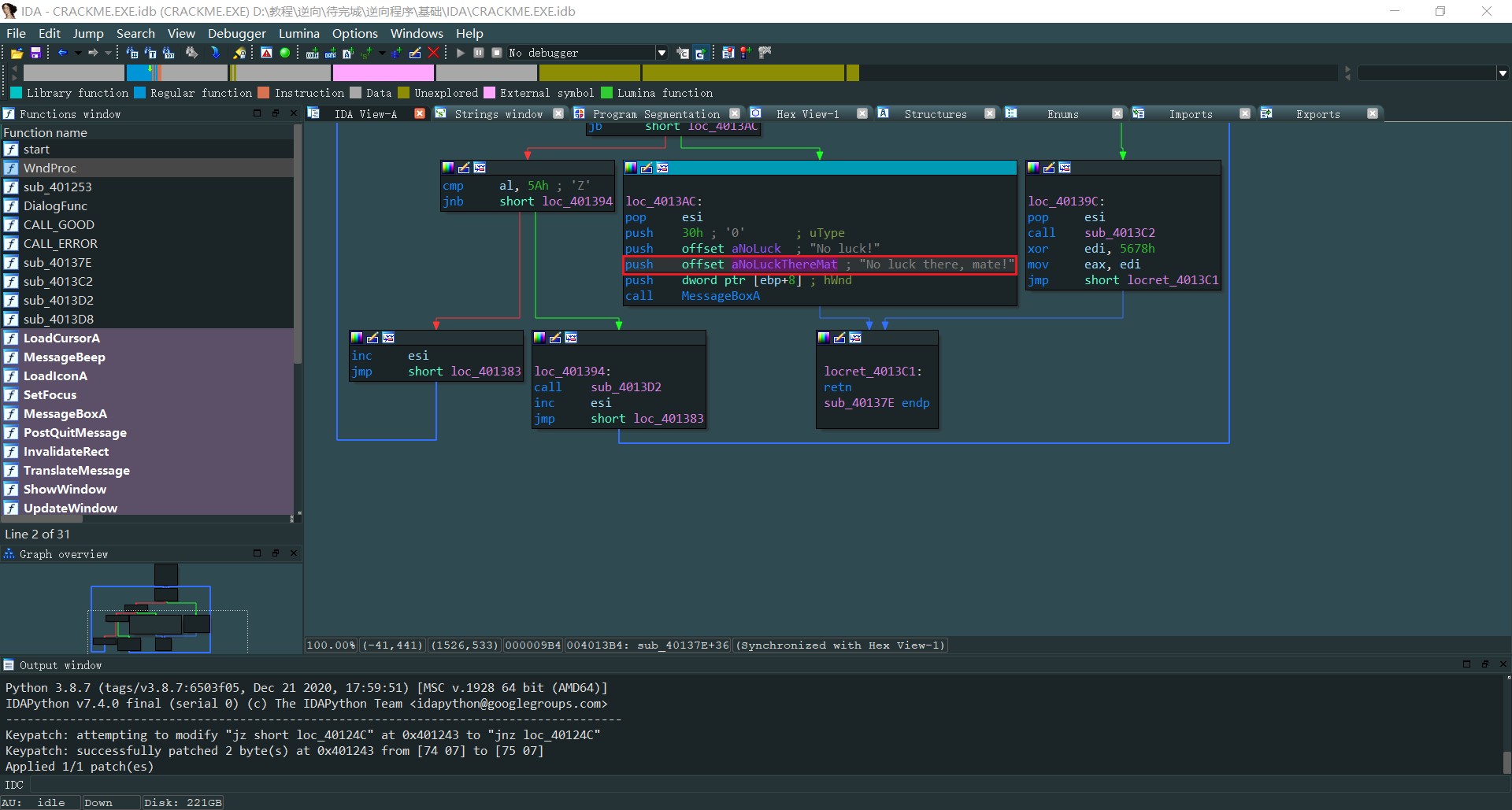Start process with the play icon

461,53
